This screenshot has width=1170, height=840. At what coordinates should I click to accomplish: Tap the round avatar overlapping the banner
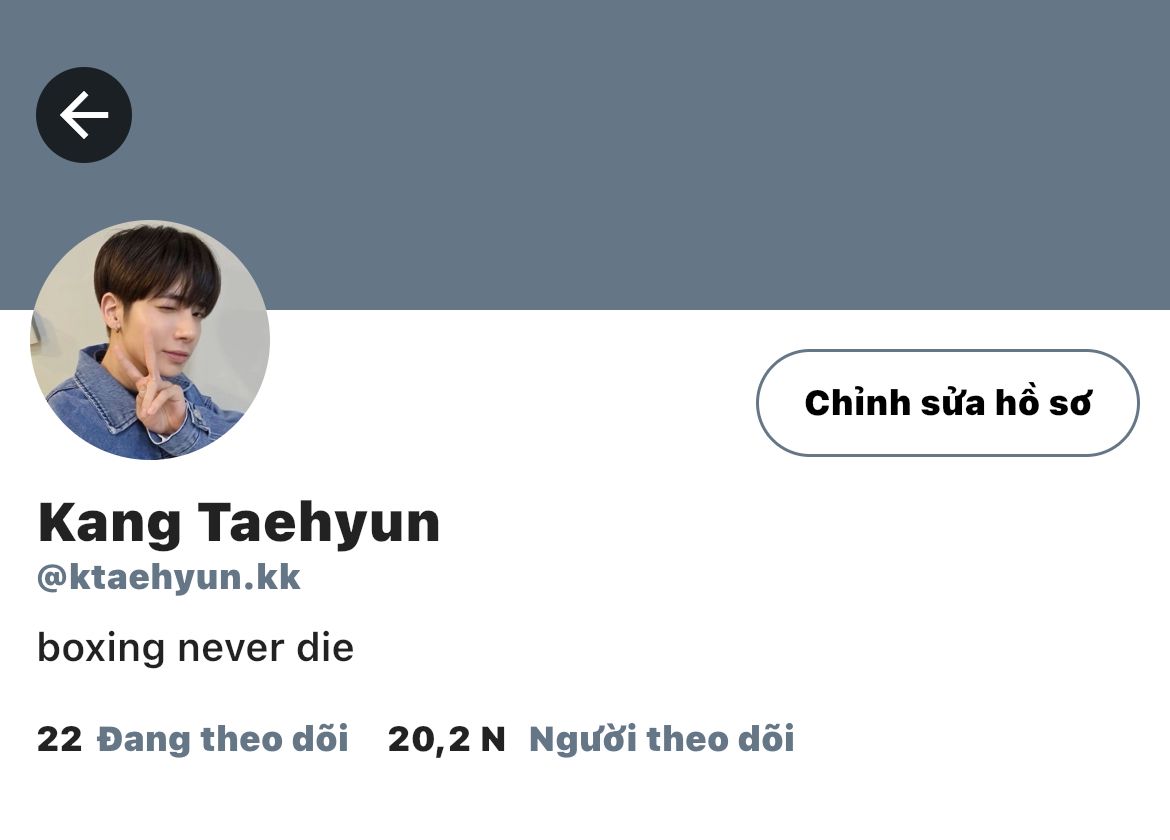coord(150,339)
